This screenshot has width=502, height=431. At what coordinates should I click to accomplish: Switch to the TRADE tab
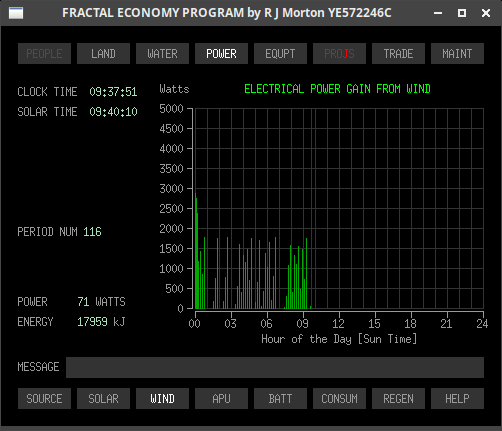[398, 53]
